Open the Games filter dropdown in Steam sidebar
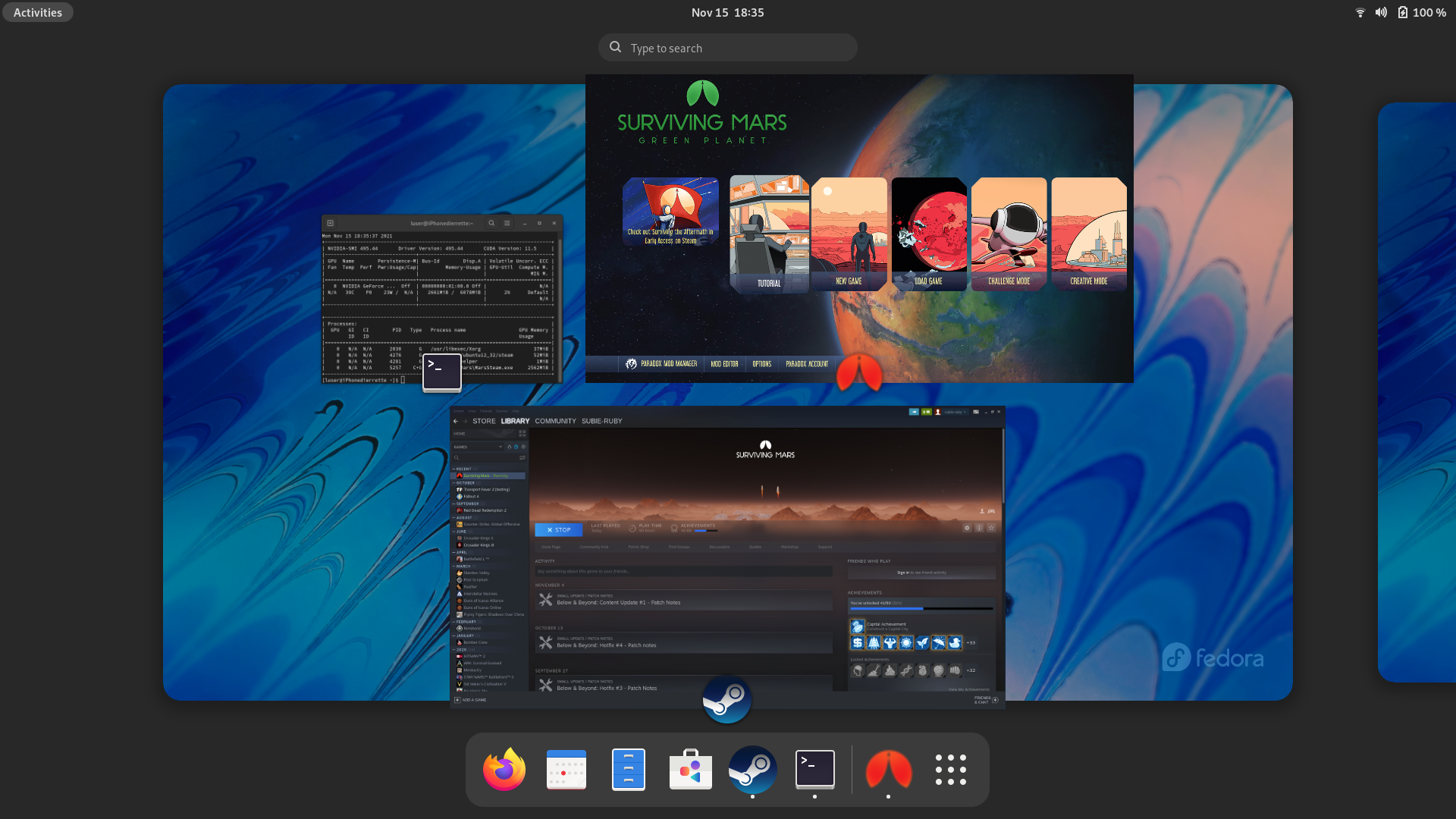Screen dimensions: 1456x819 479,447
